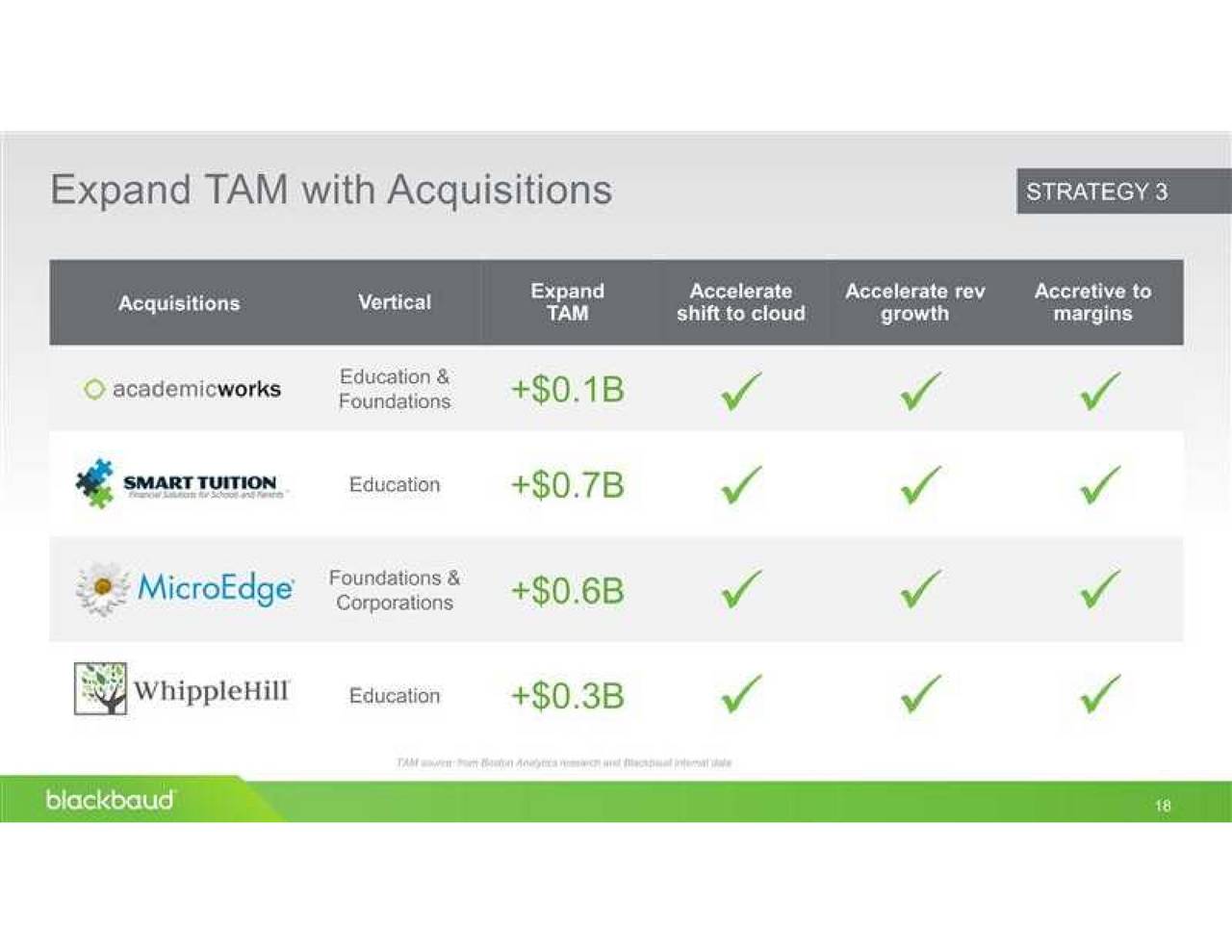1232x952 pixels.
Task: Click the TAM source footnote text
Action: click(564, 762)
